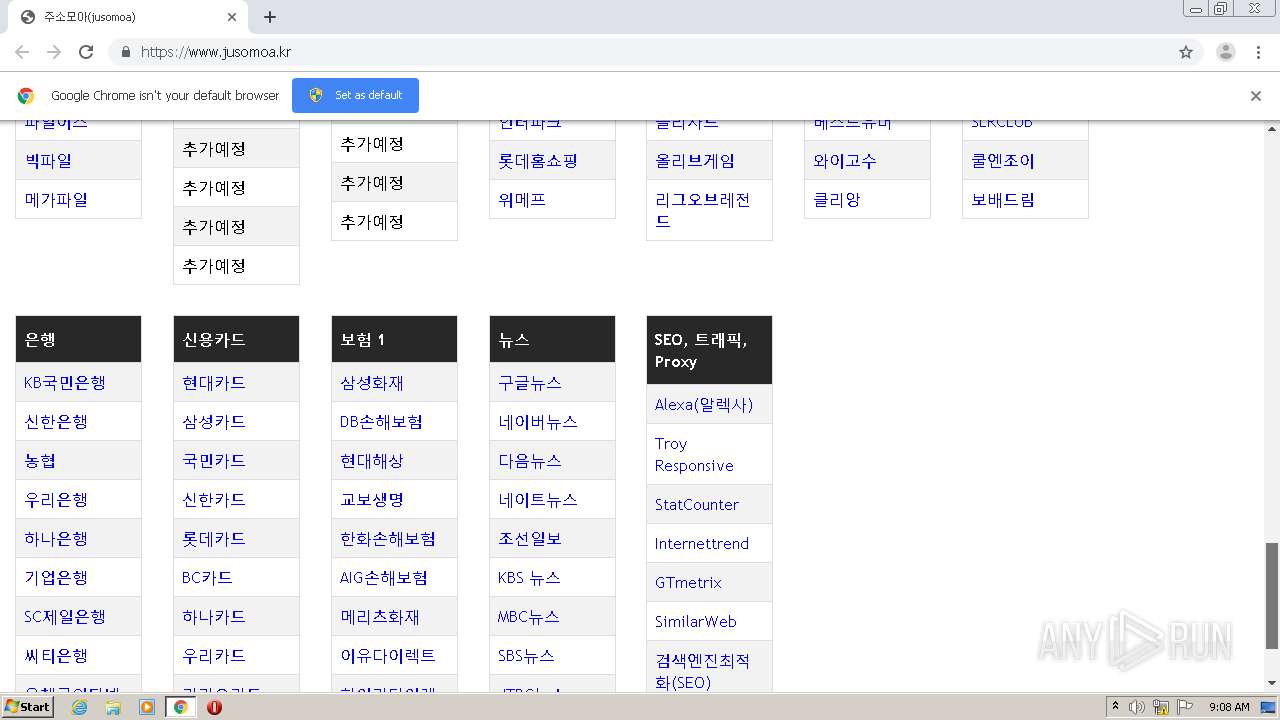
Task: Click the Set as default button
Action: point(355,95)
